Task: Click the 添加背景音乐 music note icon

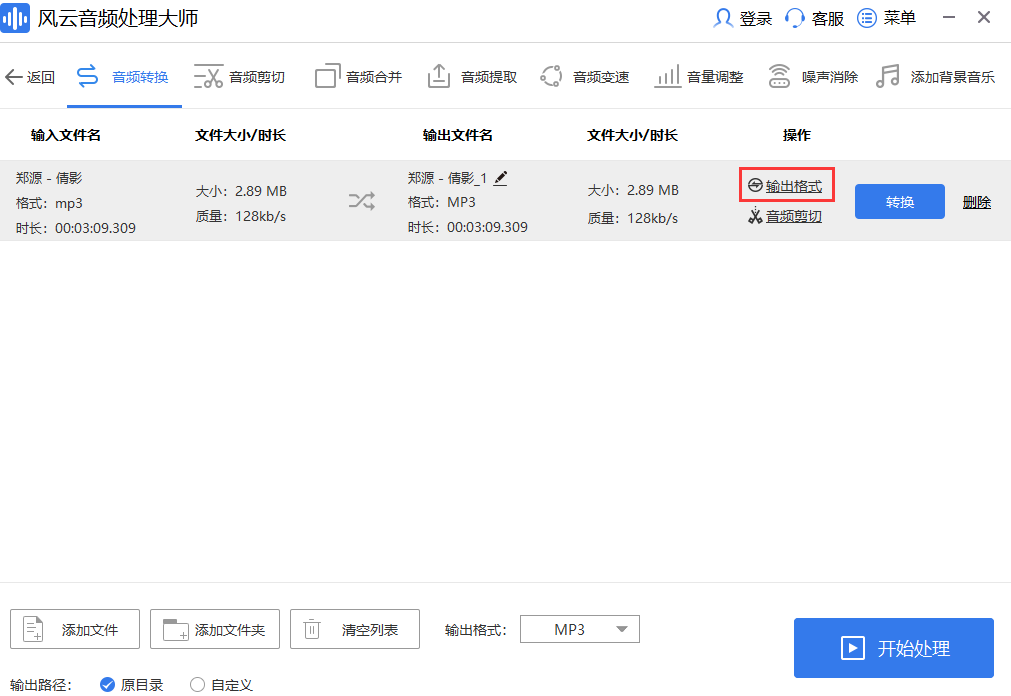Action: click(888, 76)
